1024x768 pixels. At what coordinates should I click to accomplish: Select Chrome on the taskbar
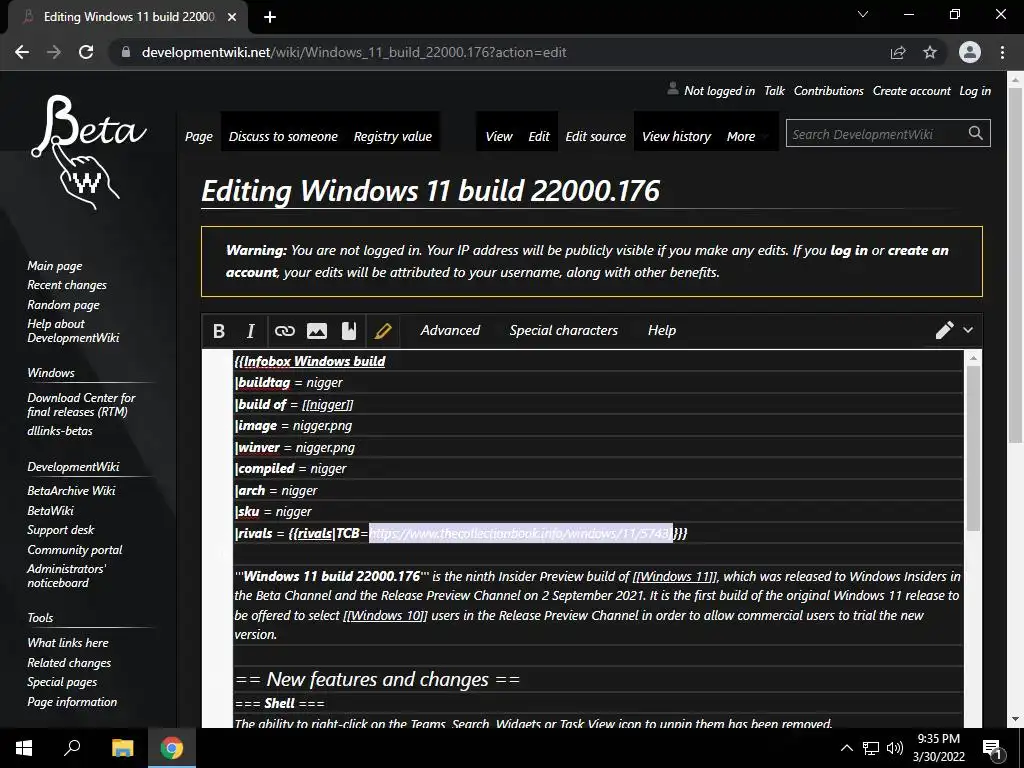pos(172,748)
